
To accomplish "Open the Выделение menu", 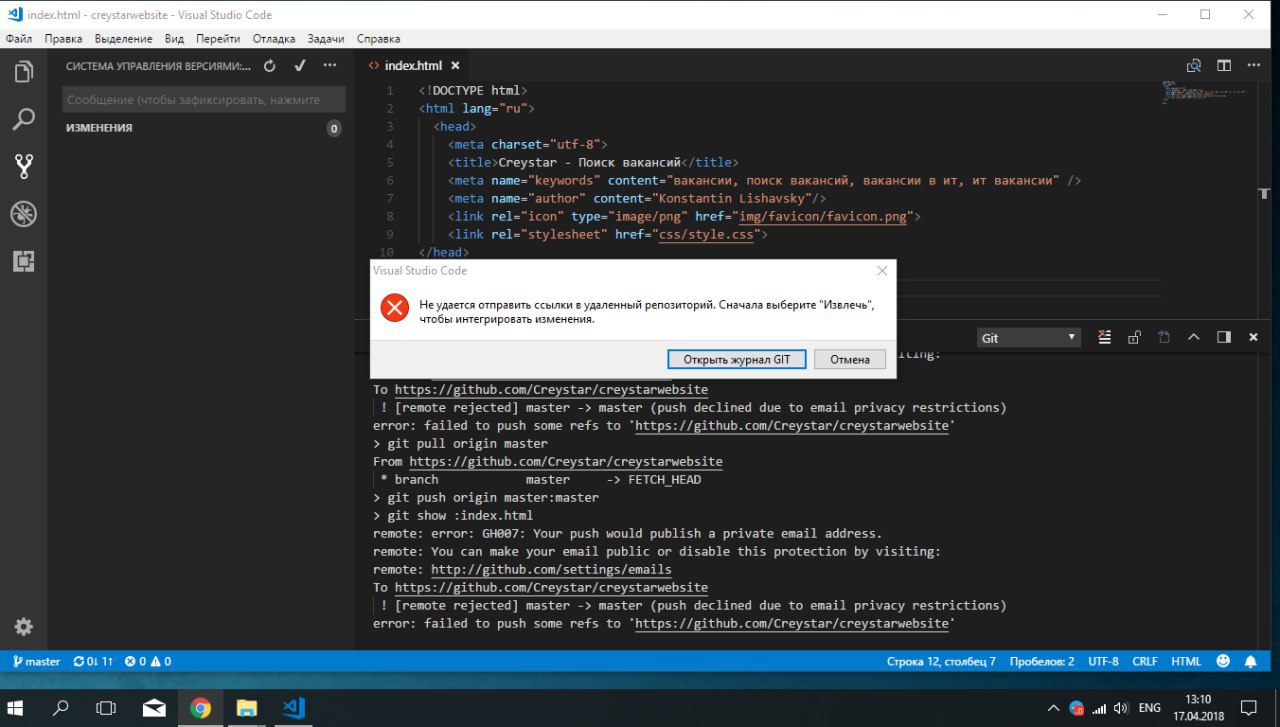I will pos(124,39).
